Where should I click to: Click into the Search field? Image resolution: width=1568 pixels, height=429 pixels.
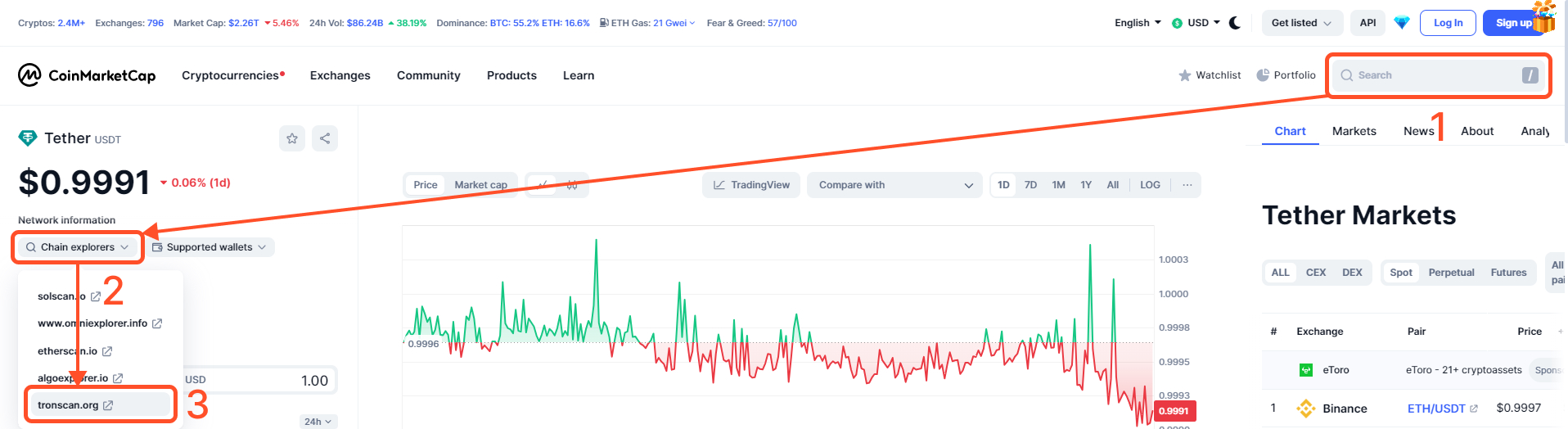[1438, 75]
